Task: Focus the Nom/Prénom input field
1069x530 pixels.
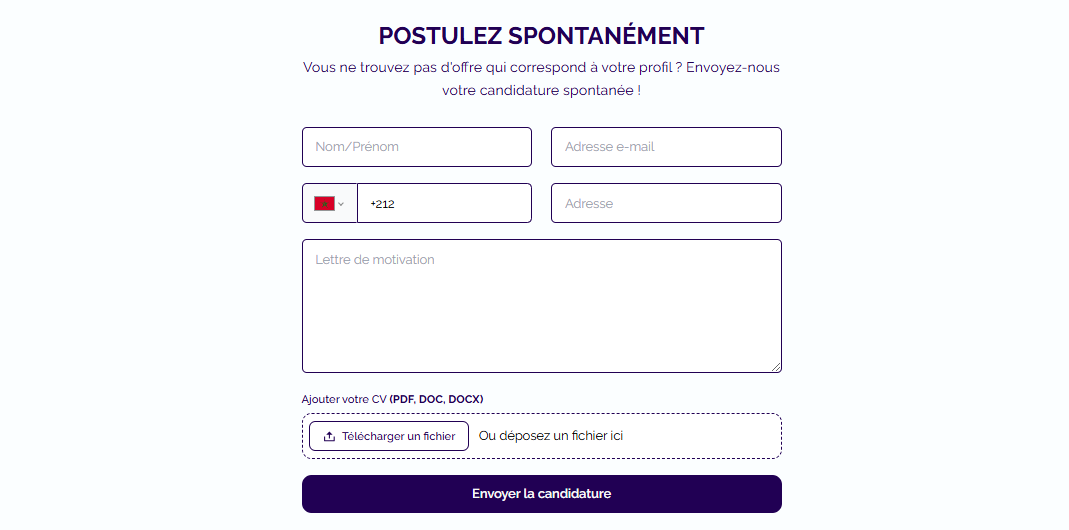Action: (x=417, y=147)
